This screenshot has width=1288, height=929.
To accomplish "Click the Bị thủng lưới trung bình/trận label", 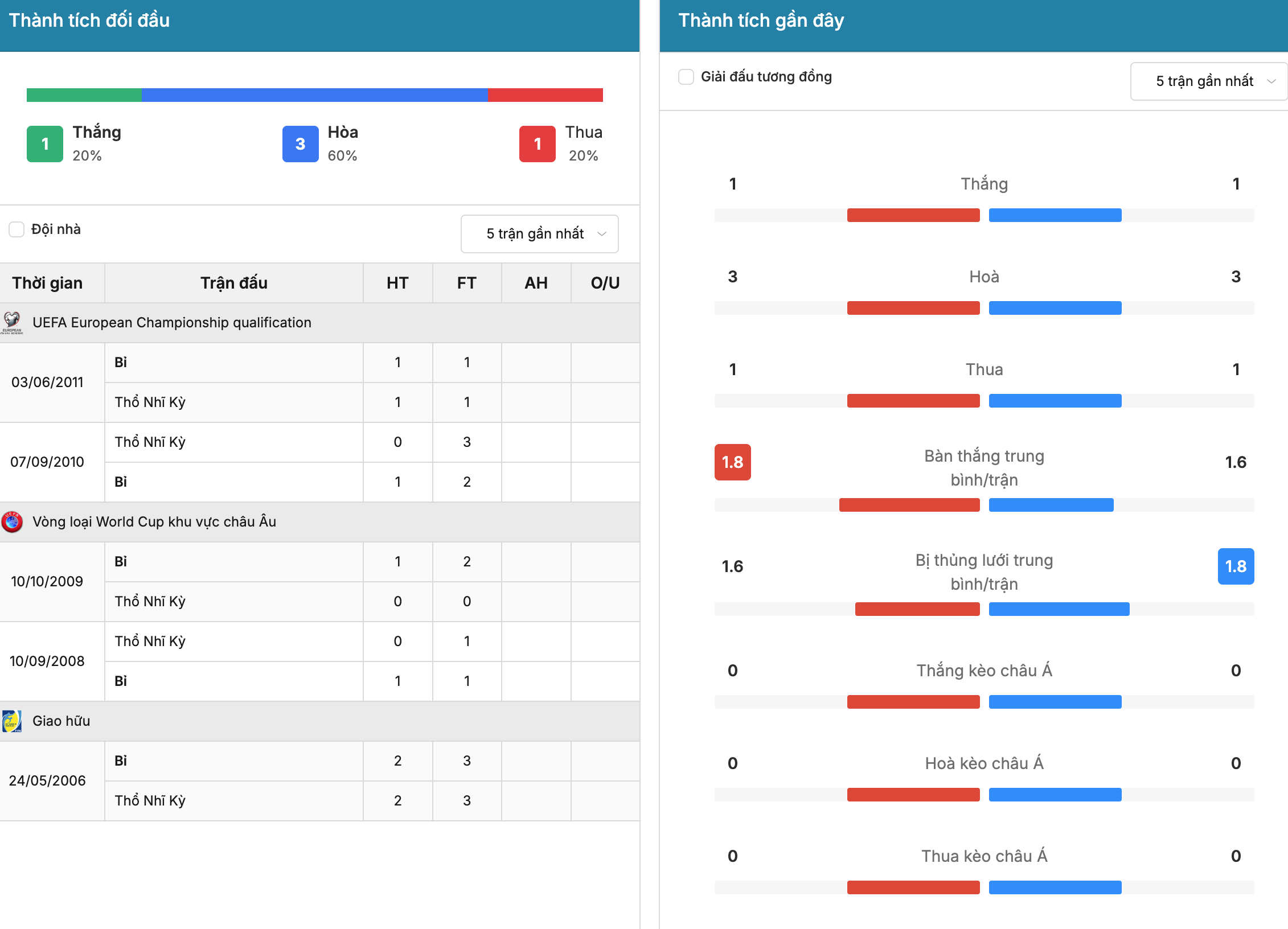I will [x=985, y=572].
